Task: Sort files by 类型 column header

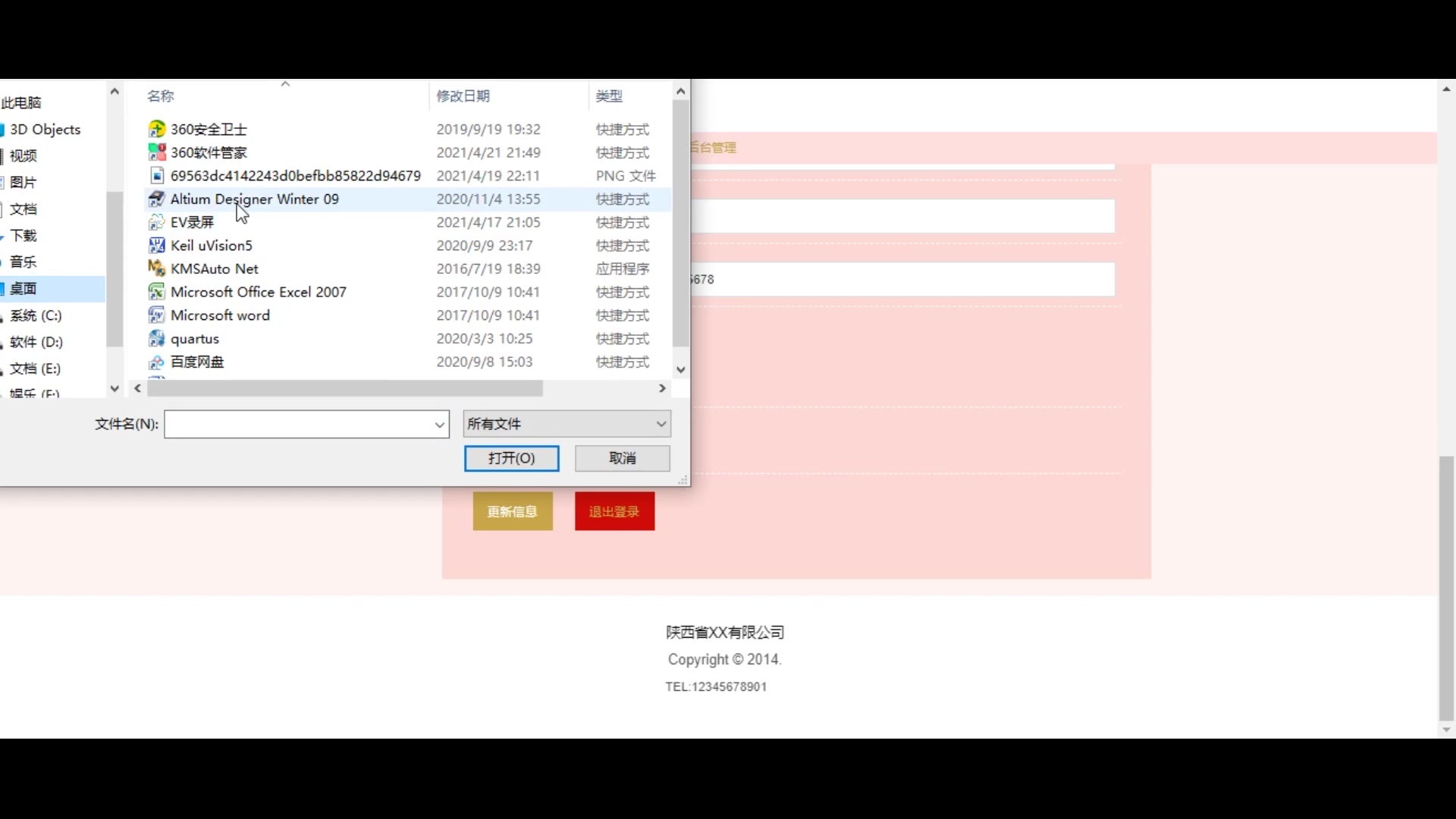Action: click(609, 96)
